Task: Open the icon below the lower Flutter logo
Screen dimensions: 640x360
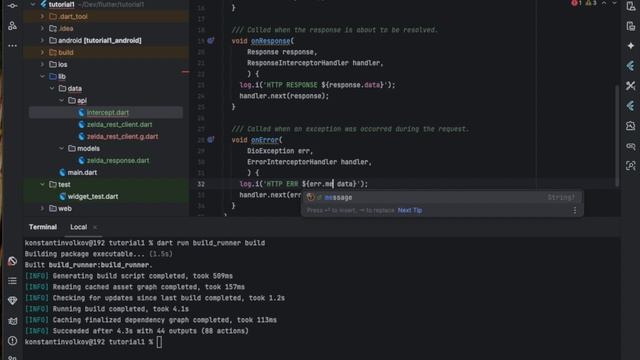Action: [x=631, y=126]
